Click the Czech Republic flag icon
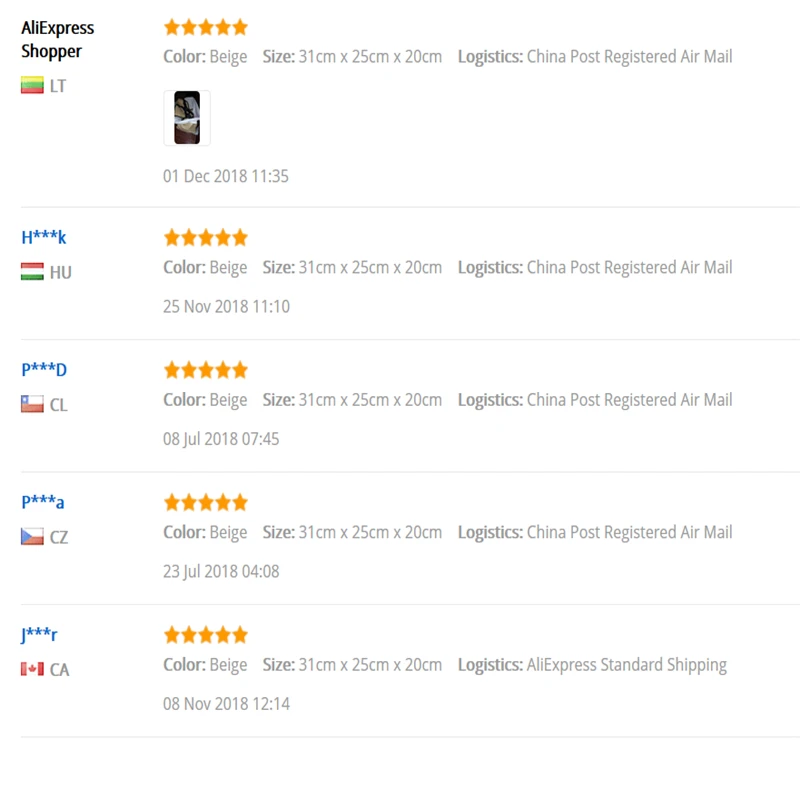Screen dimensions: 800x800 tap(32, 537)
